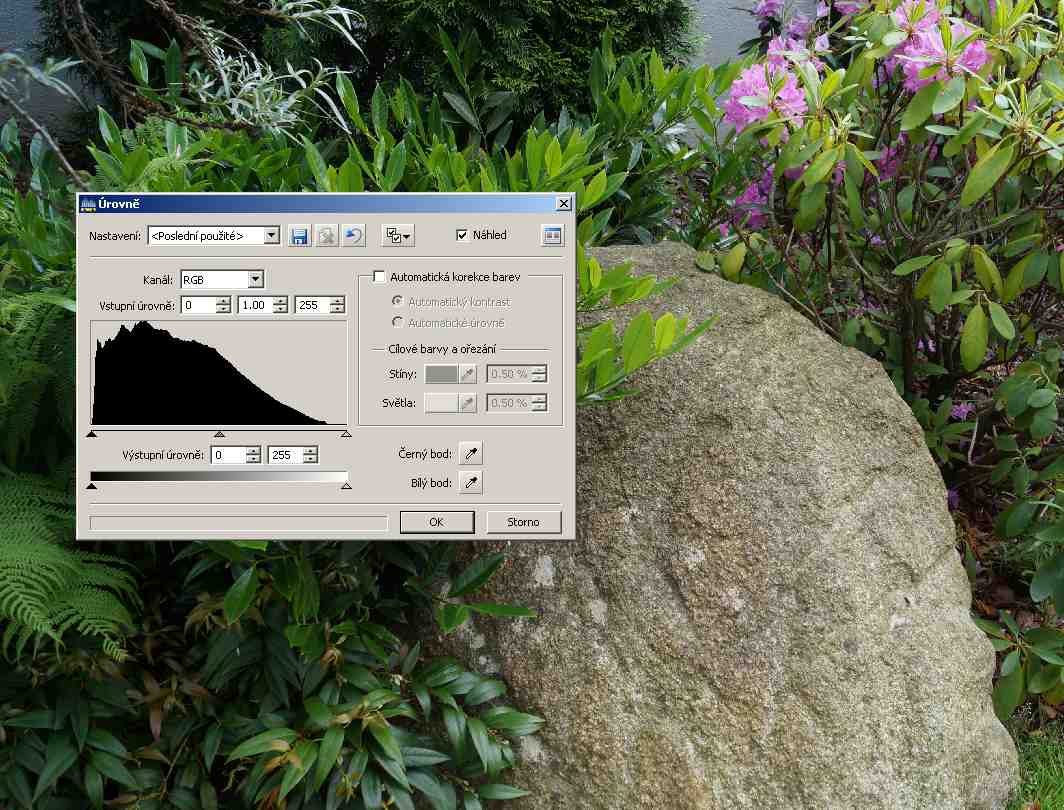This screenshot has height=810, width=1064.
Task: Select the Automatické úrovně radio button
Action: click(x=398, y=323)
